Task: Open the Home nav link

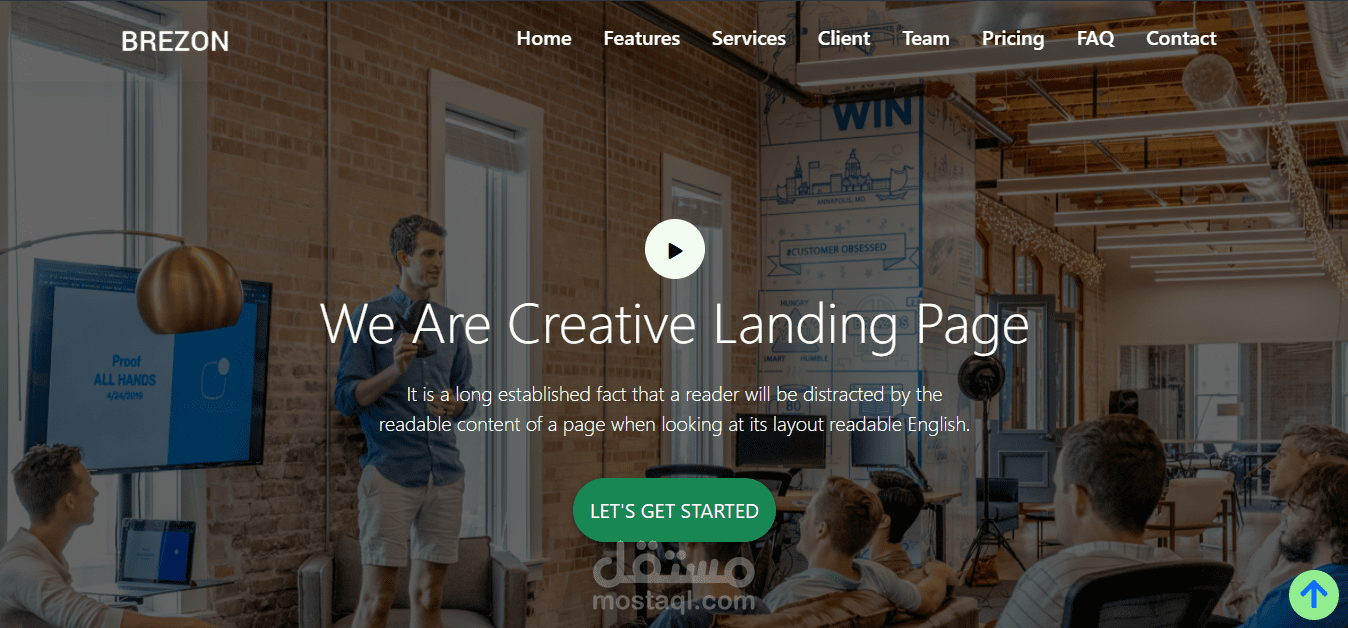Action: point(544,38)
